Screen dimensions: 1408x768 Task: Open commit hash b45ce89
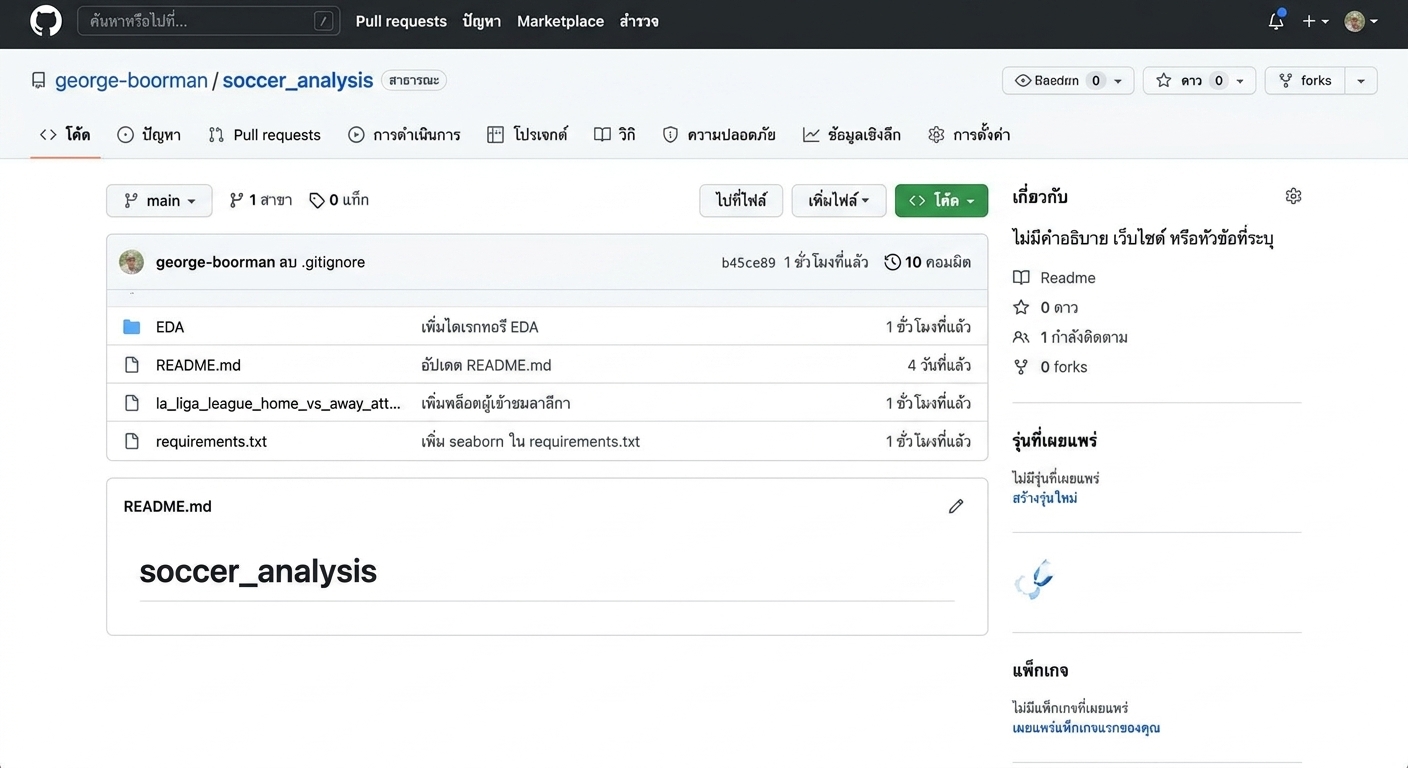(748, 263)
